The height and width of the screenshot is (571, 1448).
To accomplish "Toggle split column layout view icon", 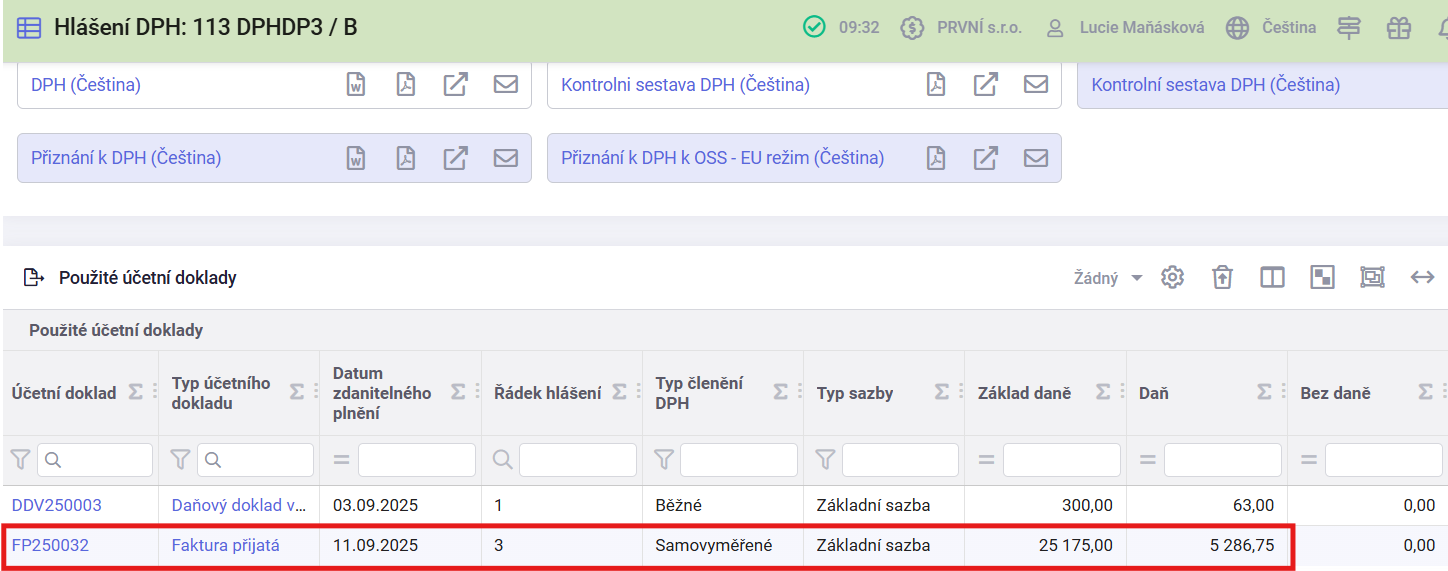I will click(1272, 278).
